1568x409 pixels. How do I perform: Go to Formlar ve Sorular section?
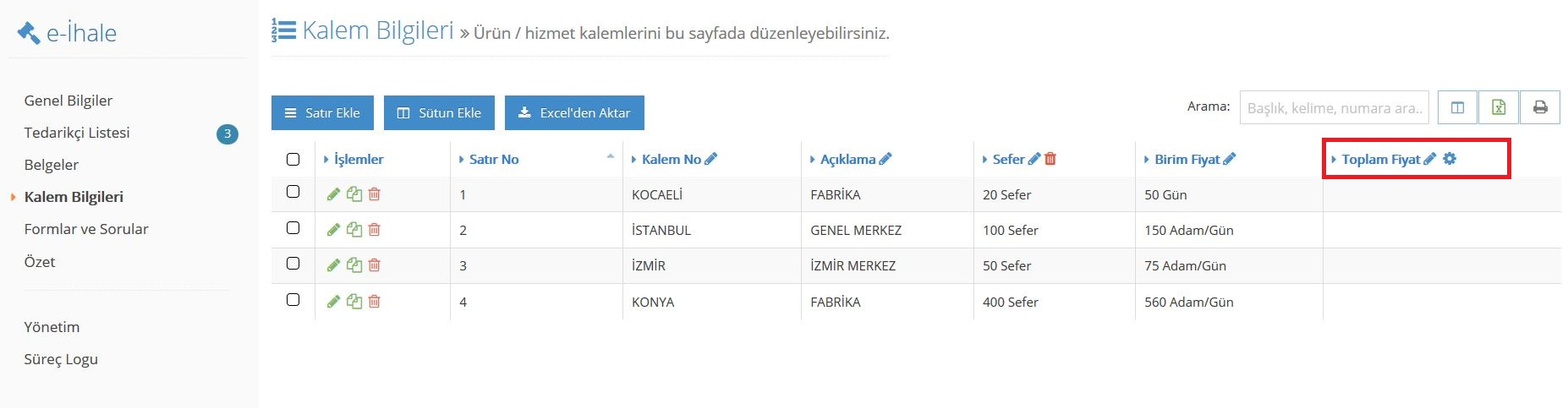click(x=86, y=229)
